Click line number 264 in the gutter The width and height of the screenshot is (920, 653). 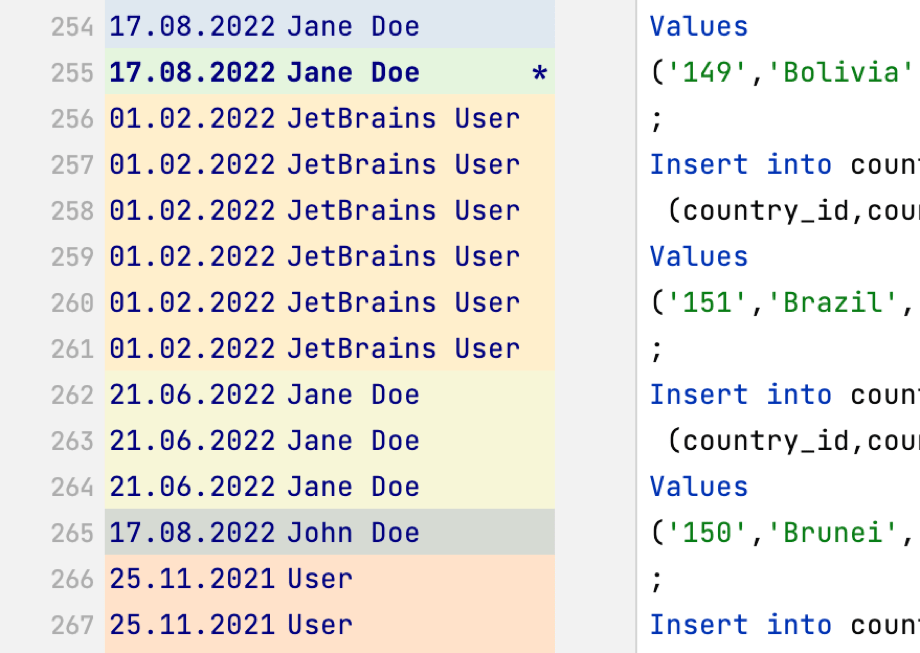72,487
